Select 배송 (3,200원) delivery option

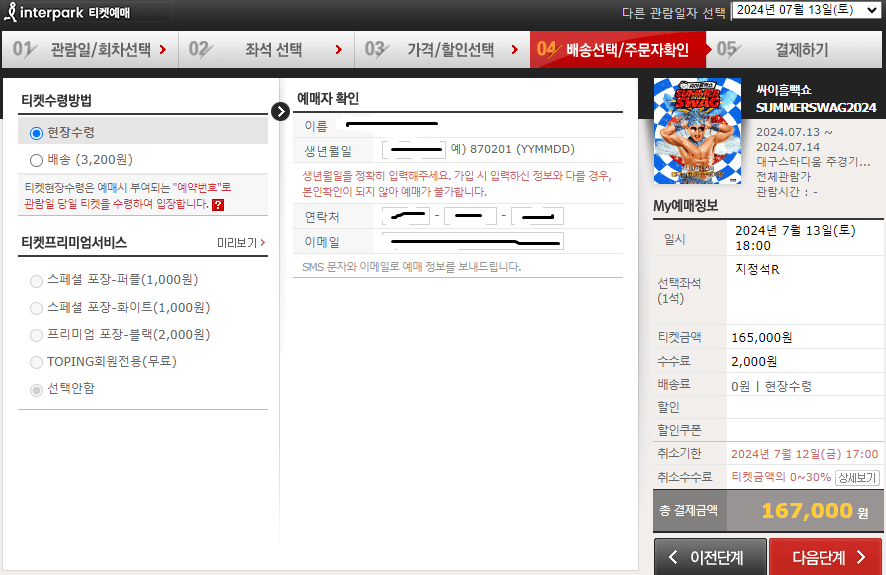click(x=37, y=160)
